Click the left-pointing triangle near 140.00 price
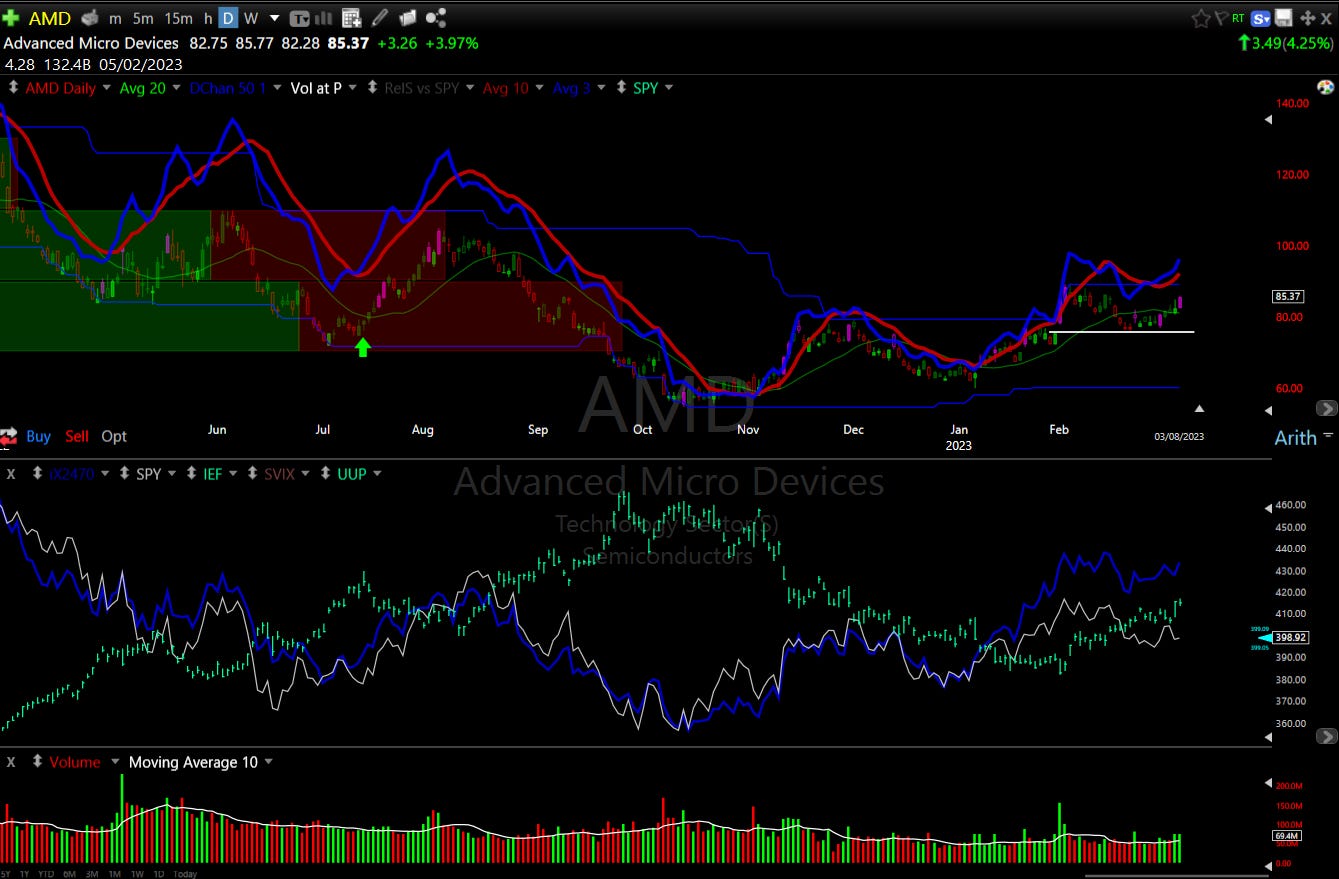Image resolution: width=1339 pixels, height=879 pixels. [1269, 119]
